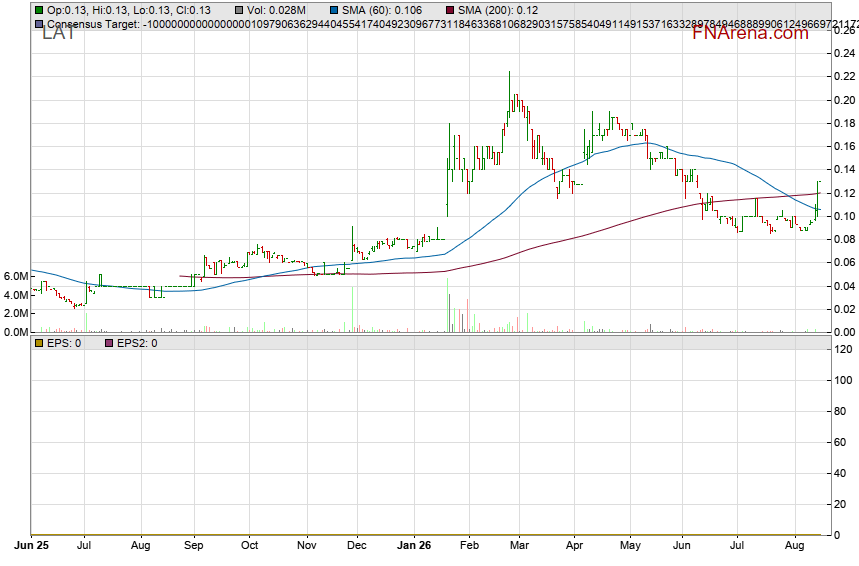Click the green OHLC legend swatch

pos(39,10)
